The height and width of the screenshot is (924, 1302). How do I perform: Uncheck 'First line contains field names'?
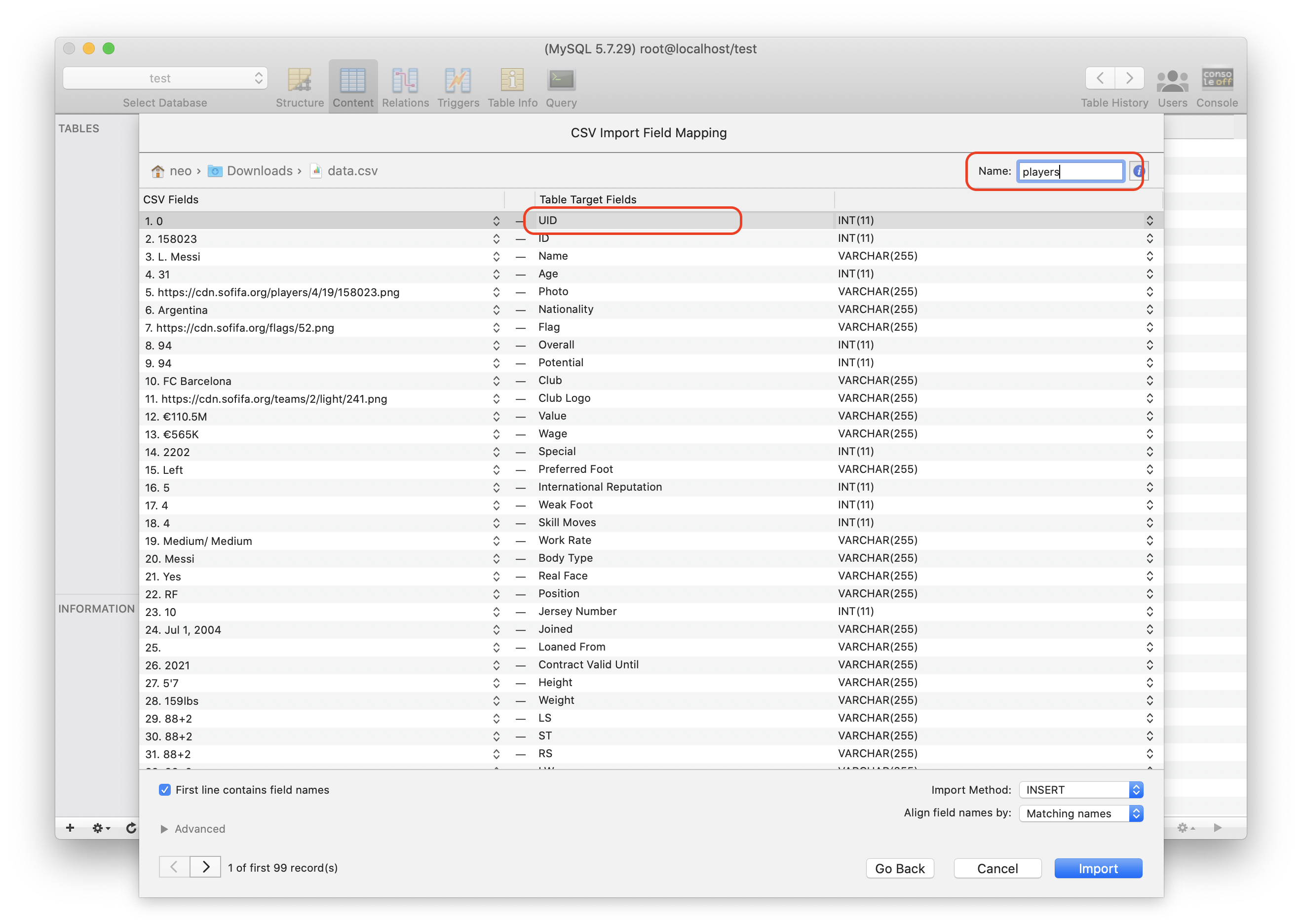[x=164, y=790]
